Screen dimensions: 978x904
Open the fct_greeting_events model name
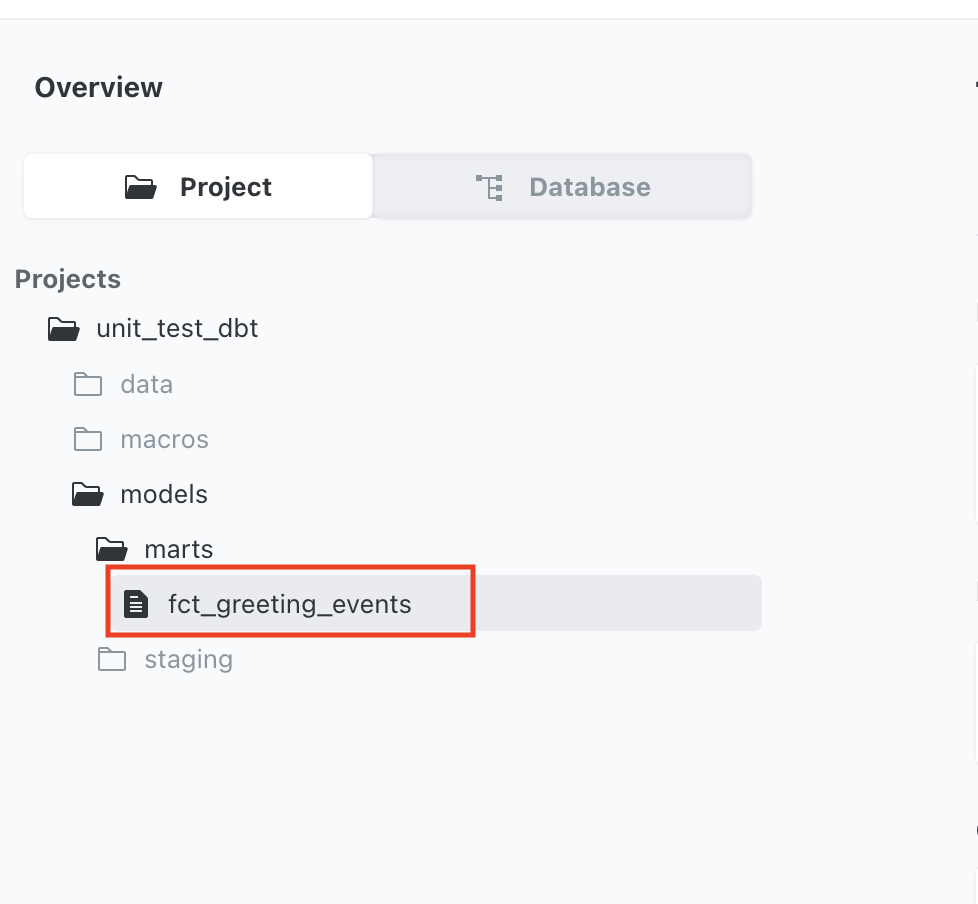(x=289, y=604)
